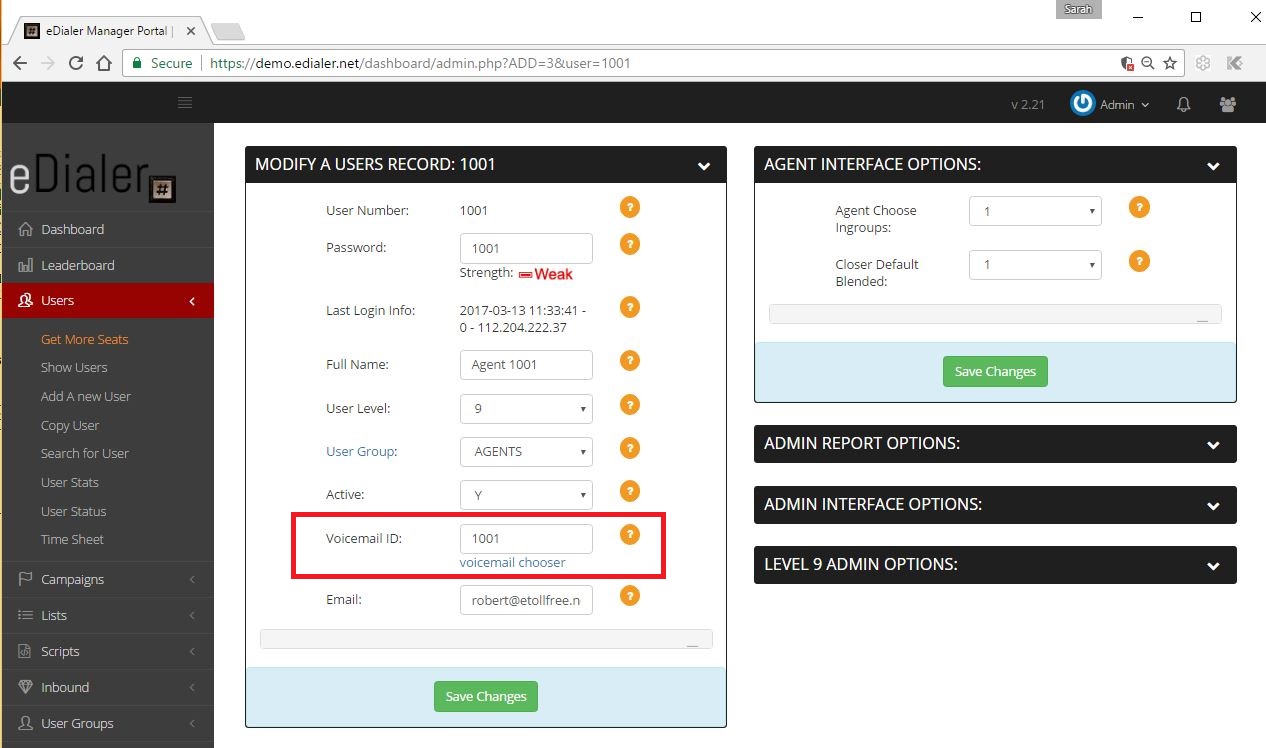Expand Admin Report Options panel

(995, 444)
